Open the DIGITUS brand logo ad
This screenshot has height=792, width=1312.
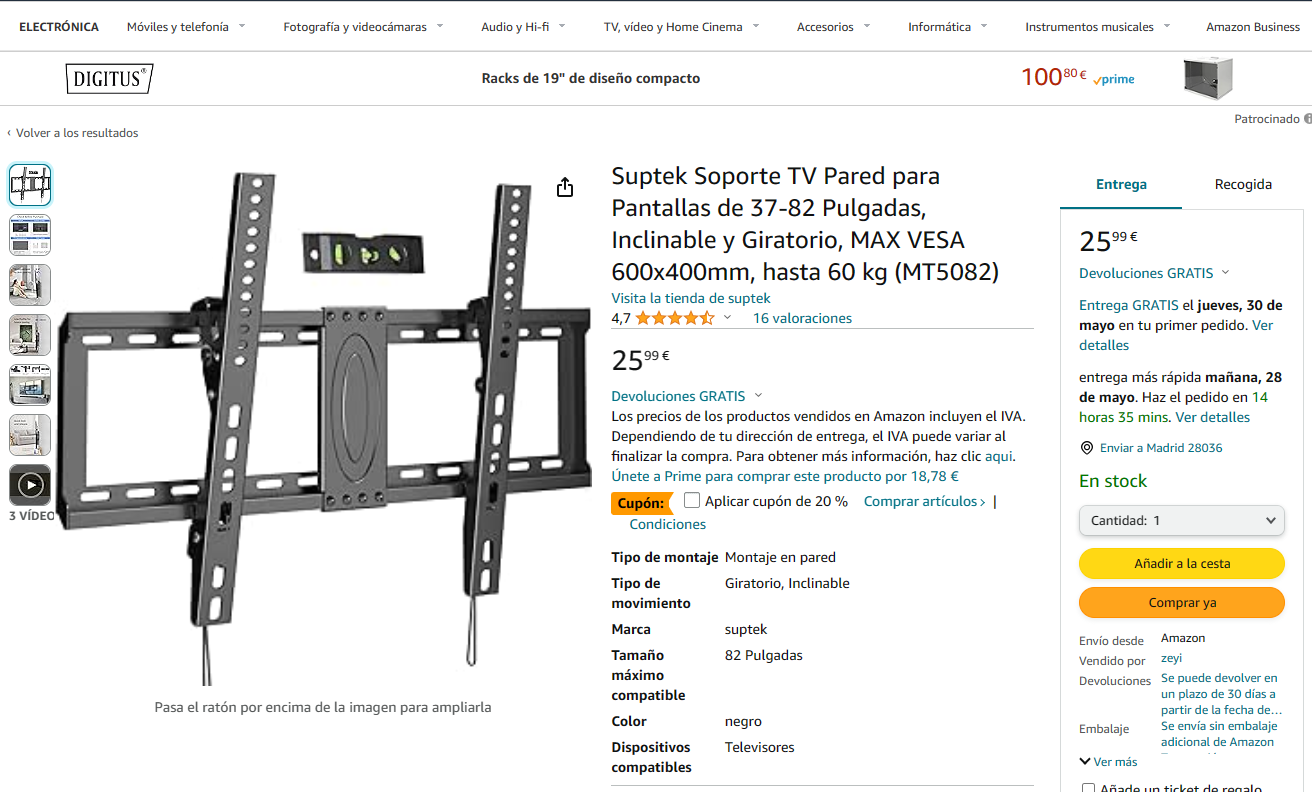tap(109, 78)
